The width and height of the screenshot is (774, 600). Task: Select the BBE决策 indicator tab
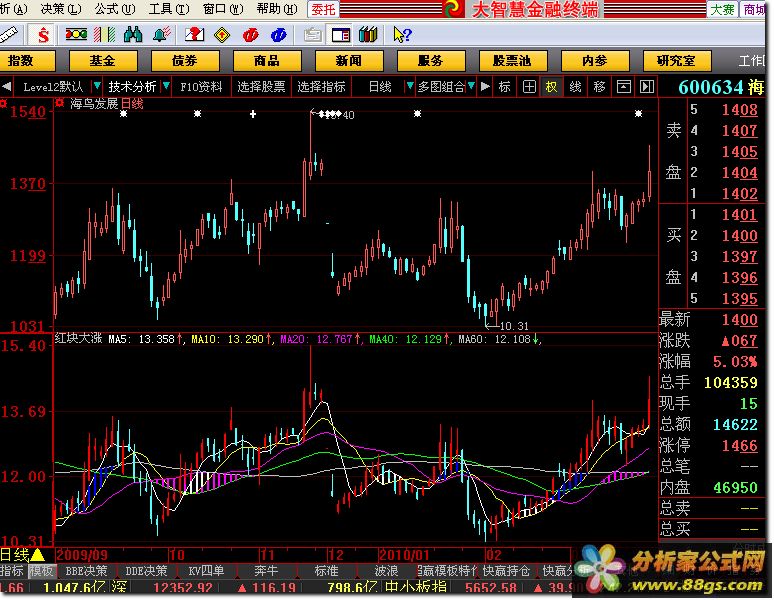click(86, 571)
